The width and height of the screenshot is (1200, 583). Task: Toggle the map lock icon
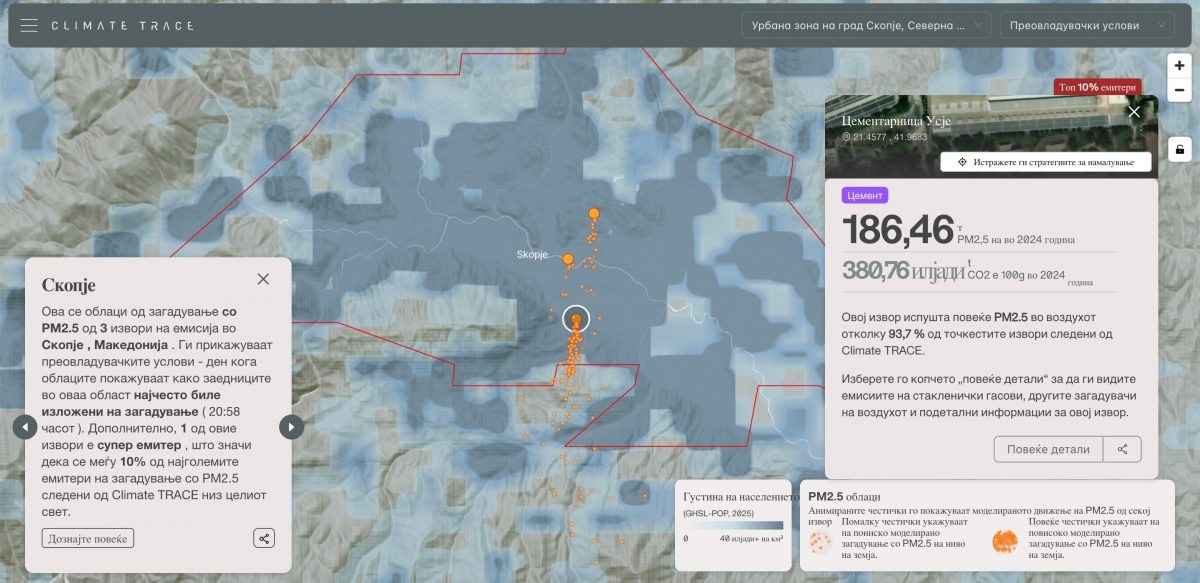pyautogui.click(x=1180, y=150)
